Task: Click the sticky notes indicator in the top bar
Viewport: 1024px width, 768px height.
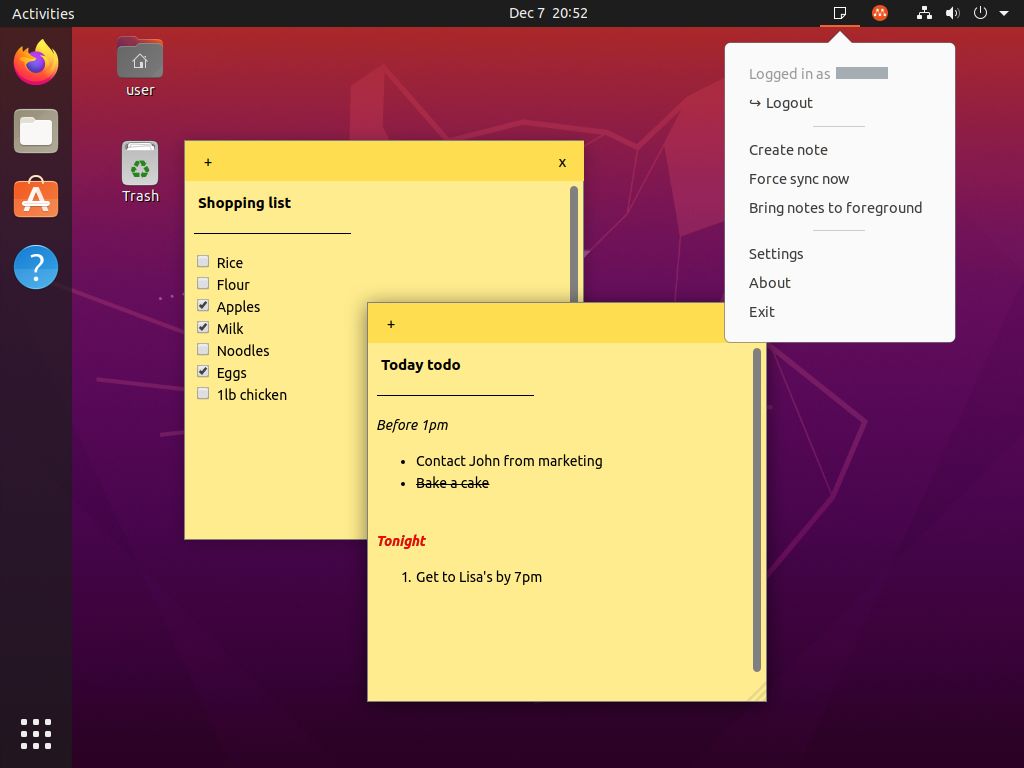Action: (840, 13)
